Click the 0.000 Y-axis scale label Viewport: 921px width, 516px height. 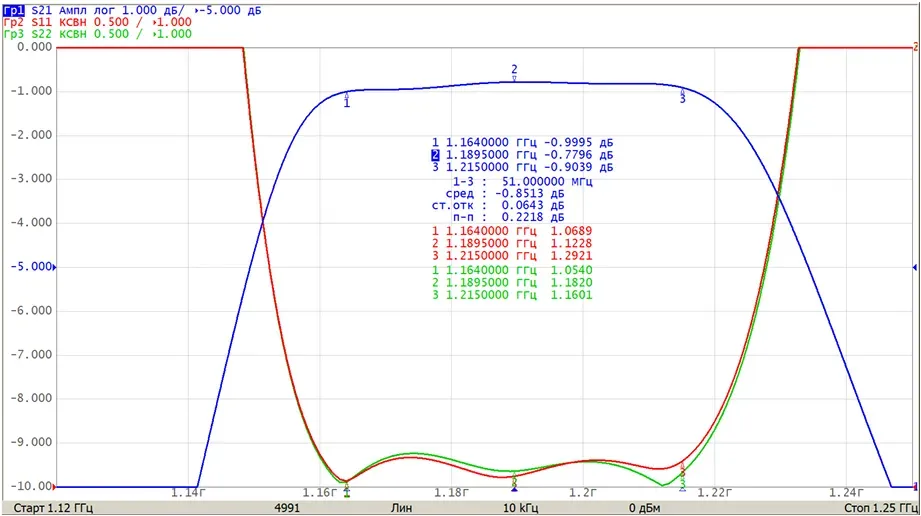pos(35,47)
